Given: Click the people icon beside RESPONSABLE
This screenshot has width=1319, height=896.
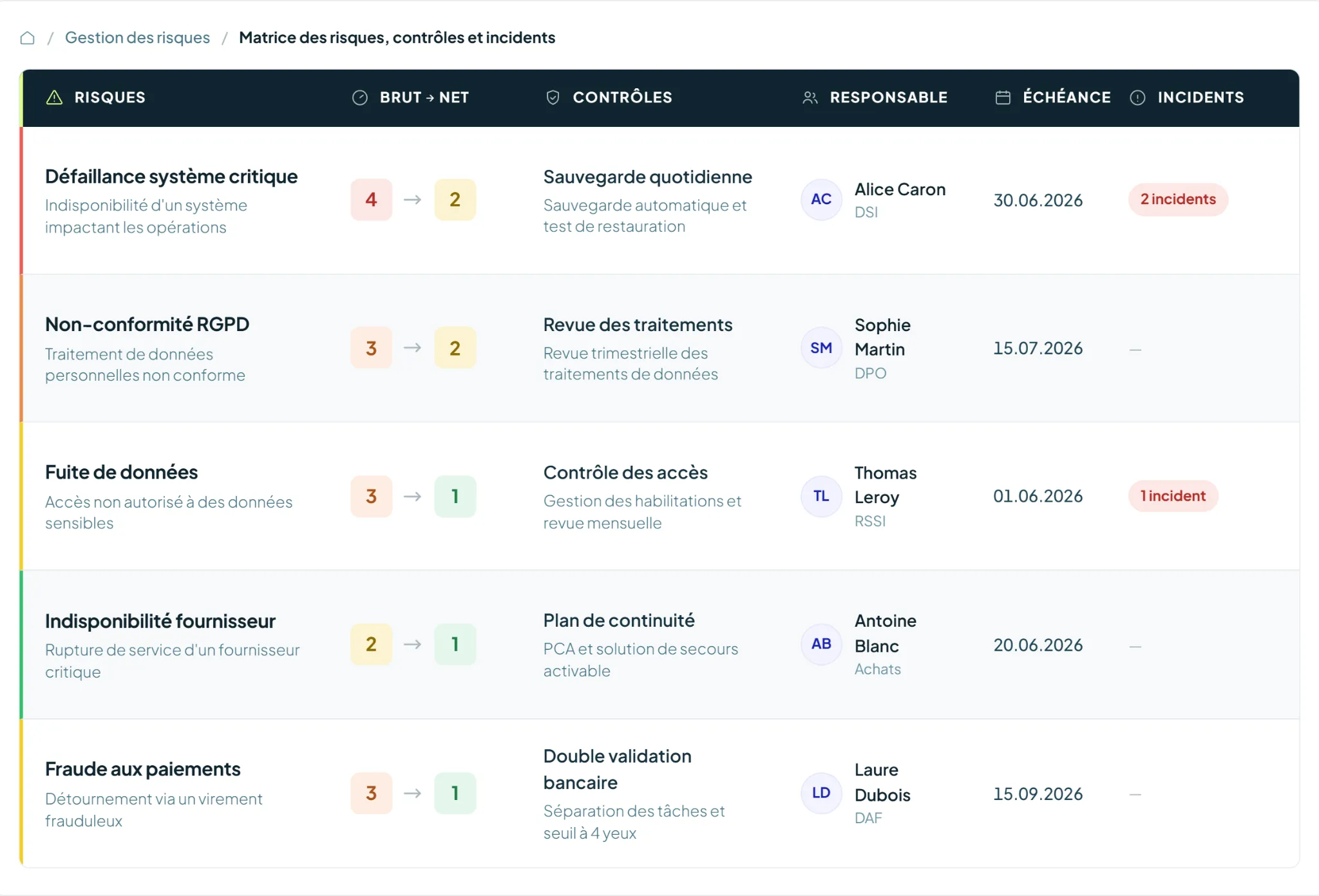Looking at the screenshot, I should 810,97.
